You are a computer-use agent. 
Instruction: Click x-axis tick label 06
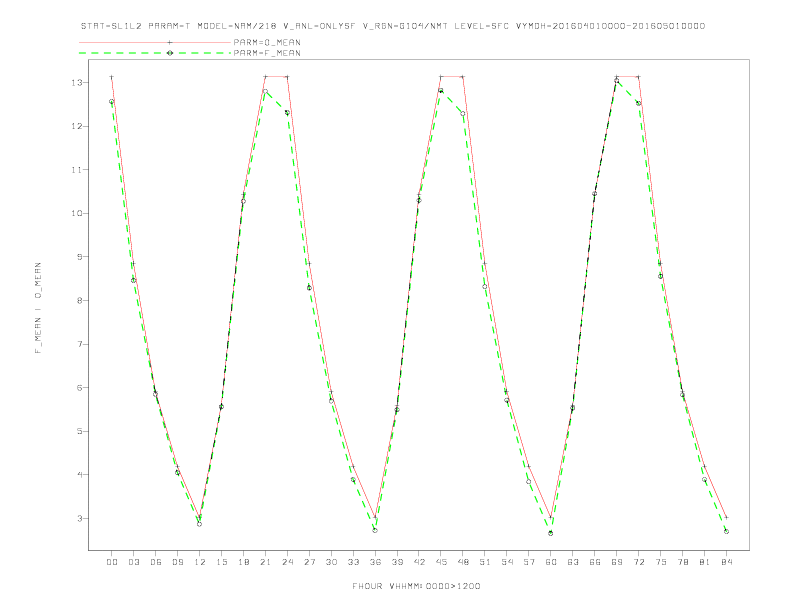(x=156, y=562)
